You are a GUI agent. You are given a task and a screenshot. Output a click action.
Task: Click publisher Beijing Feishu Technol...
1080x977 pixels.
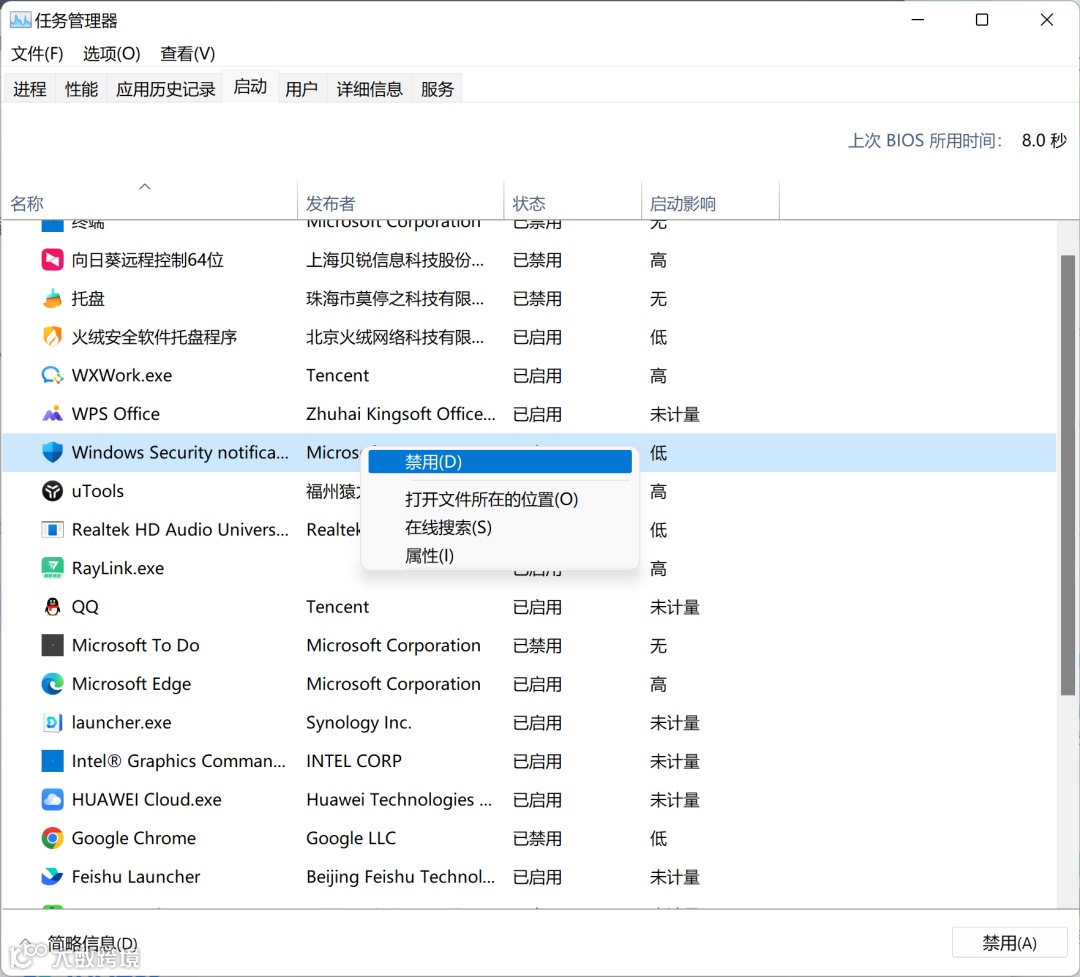[x=401, y=877]
